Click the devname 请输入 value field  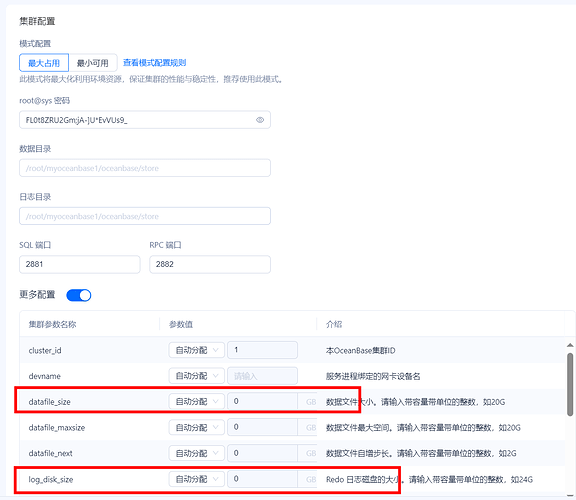pyautogui.click(x=262, y=376)
